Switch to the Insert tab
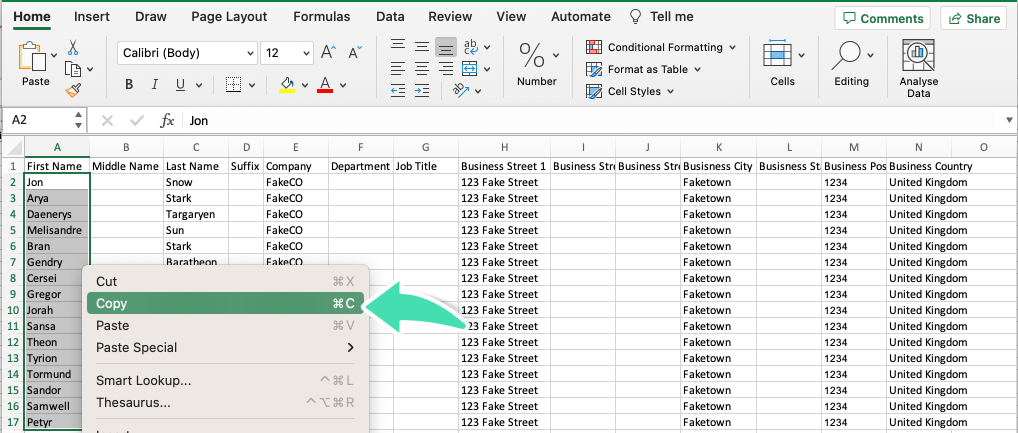The image size is (1018, 433). (92, 17)
